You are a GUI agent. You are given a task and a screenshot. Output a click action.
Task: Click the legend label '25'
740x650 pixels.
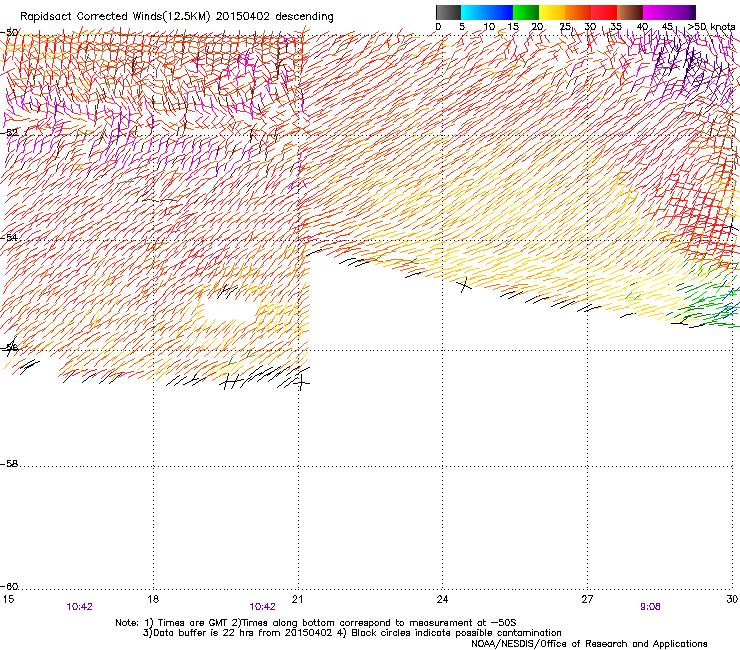click(565, 27)
